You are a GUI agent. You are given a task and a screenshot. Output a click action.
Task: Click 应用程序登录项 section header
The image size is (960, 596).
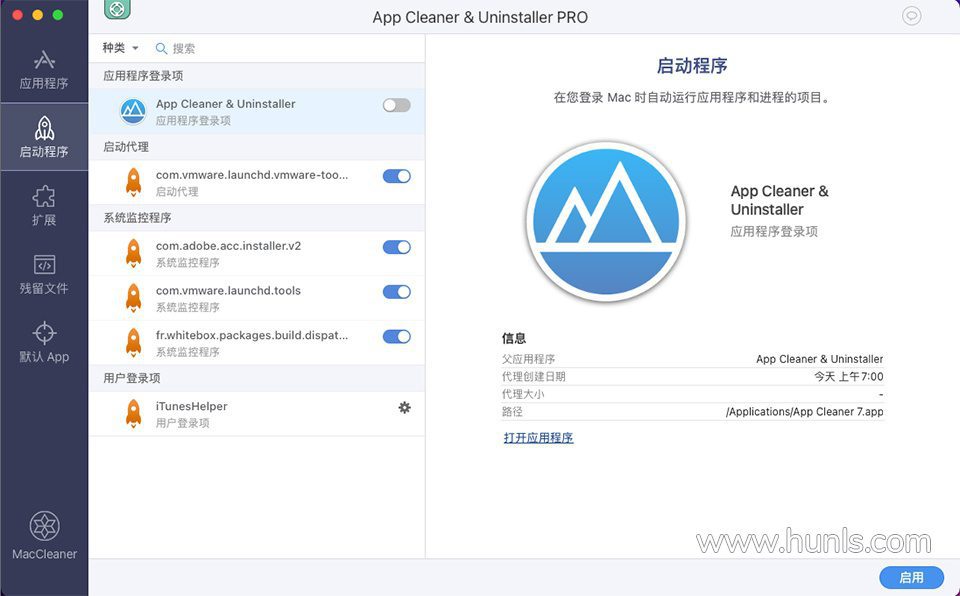pos(143,76)
